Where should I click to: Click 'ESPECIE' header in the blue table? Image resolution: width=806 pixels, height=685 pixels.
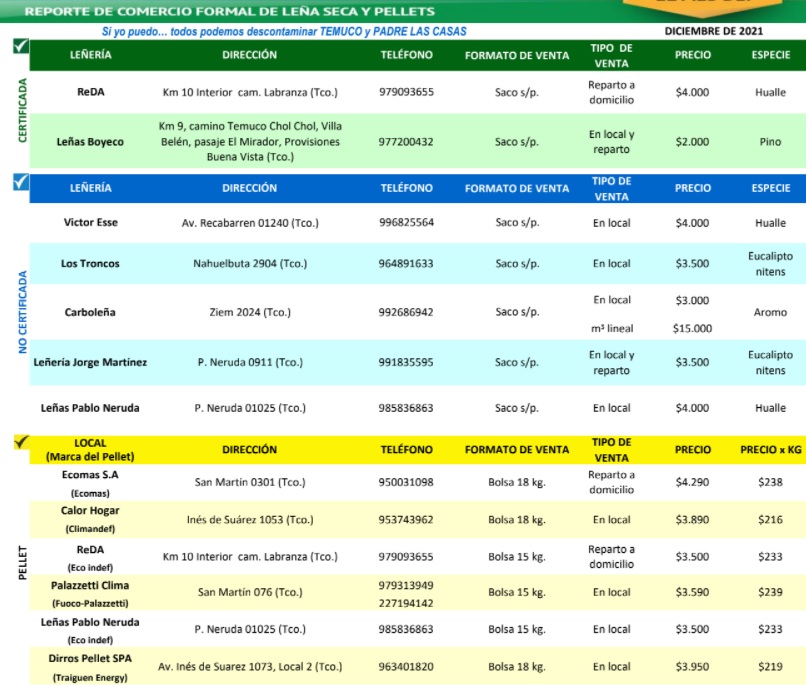[x=771, y=188]
